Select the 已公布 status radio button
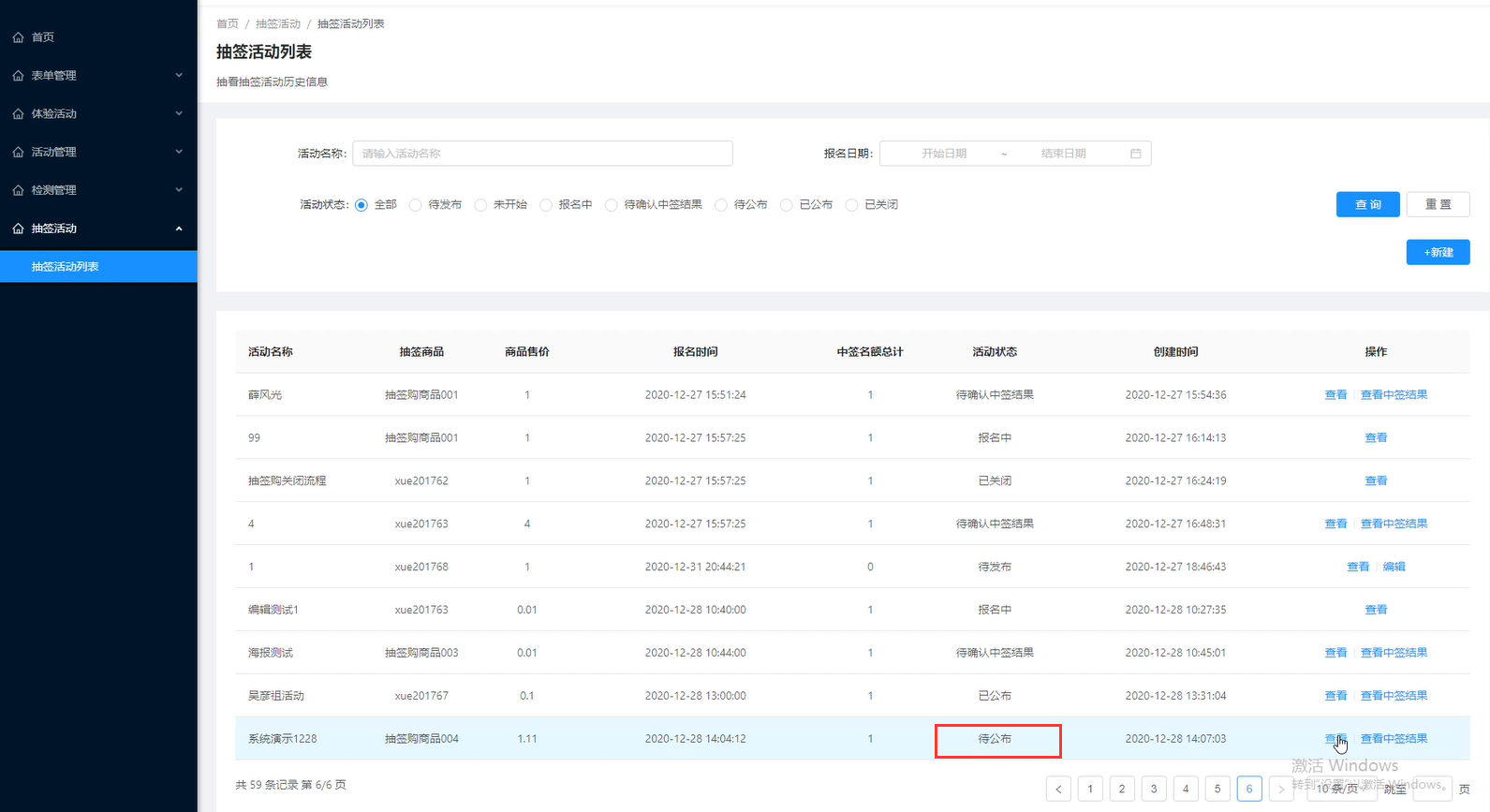1490x812 pixels. coord(787,205)
